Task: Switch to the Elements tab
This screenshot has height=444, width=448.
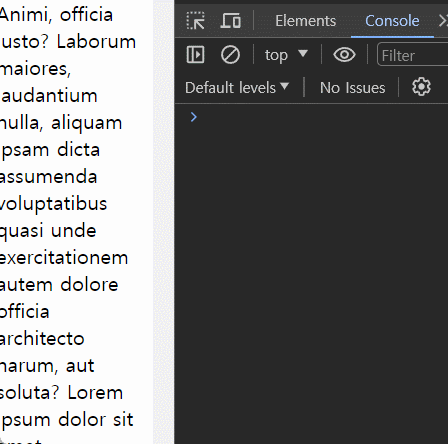Action: point(305,21)
